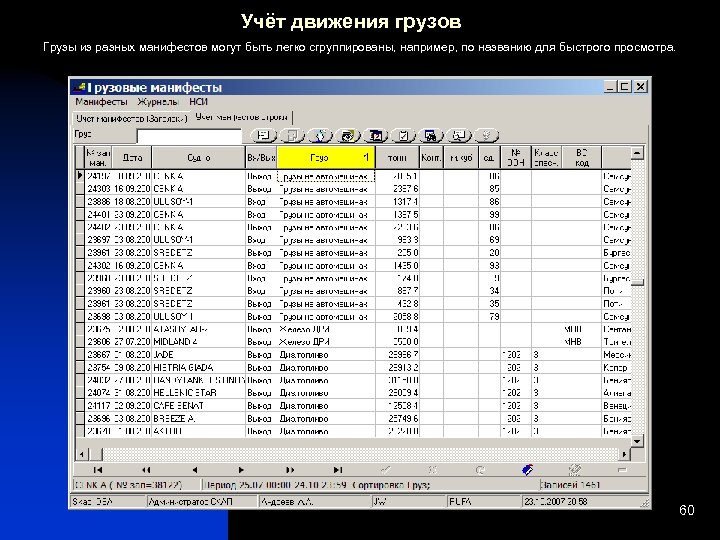This screenshot has width=720, height=540.
Task: Click the ship cell BREEZE A.
Action: click(x=199, y=418)
